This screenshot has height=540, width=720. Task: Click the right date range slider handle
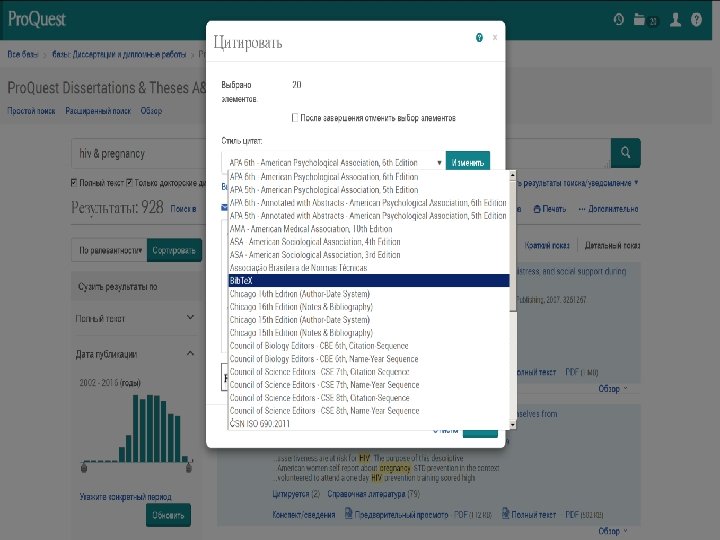click(x=188, y=467)
